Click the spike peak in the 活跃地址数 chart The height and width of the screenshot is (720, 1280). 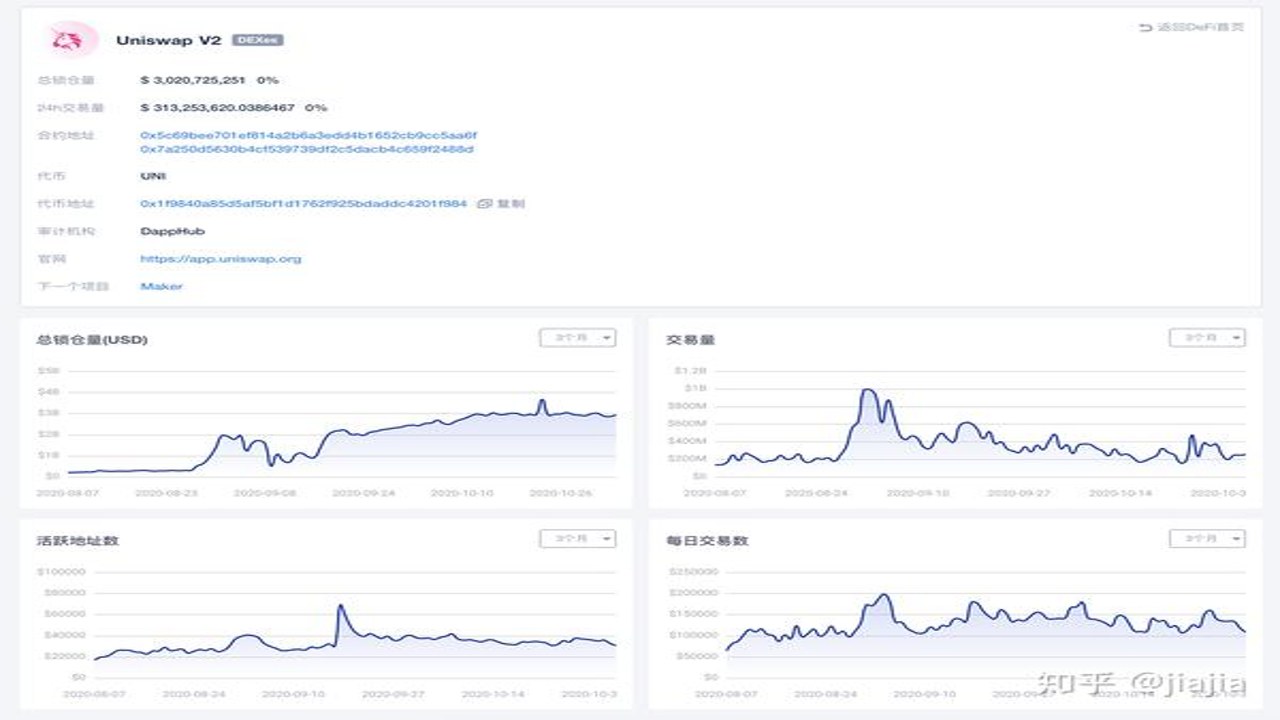coord(340,605)
